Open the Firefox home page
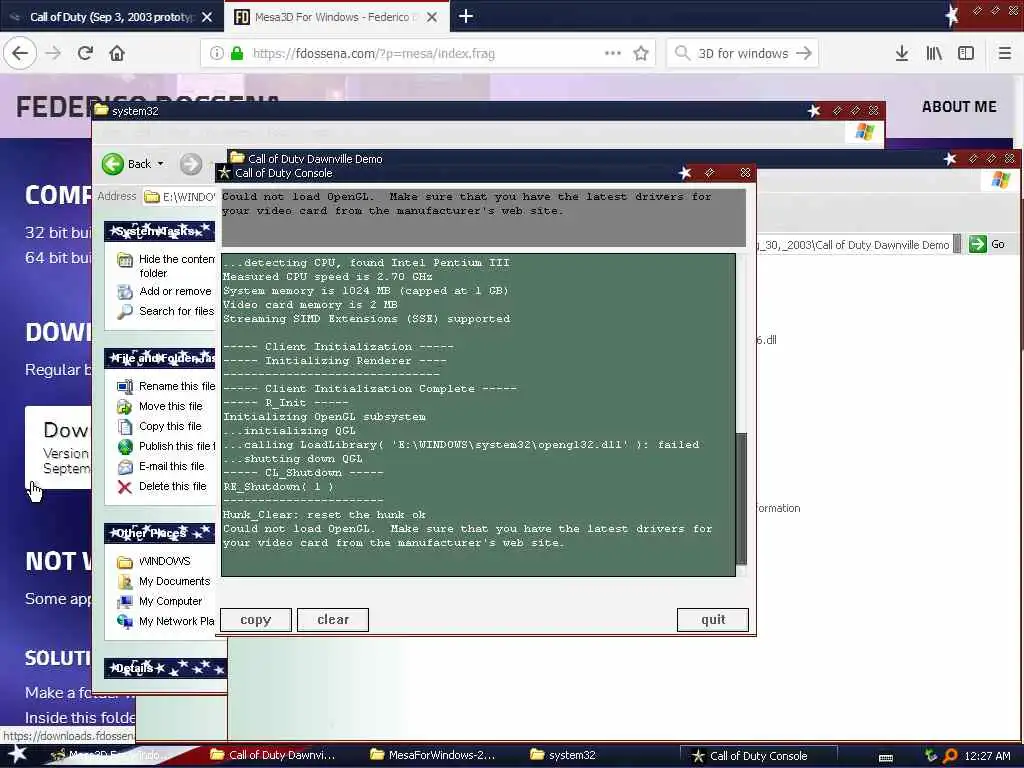 117,53
